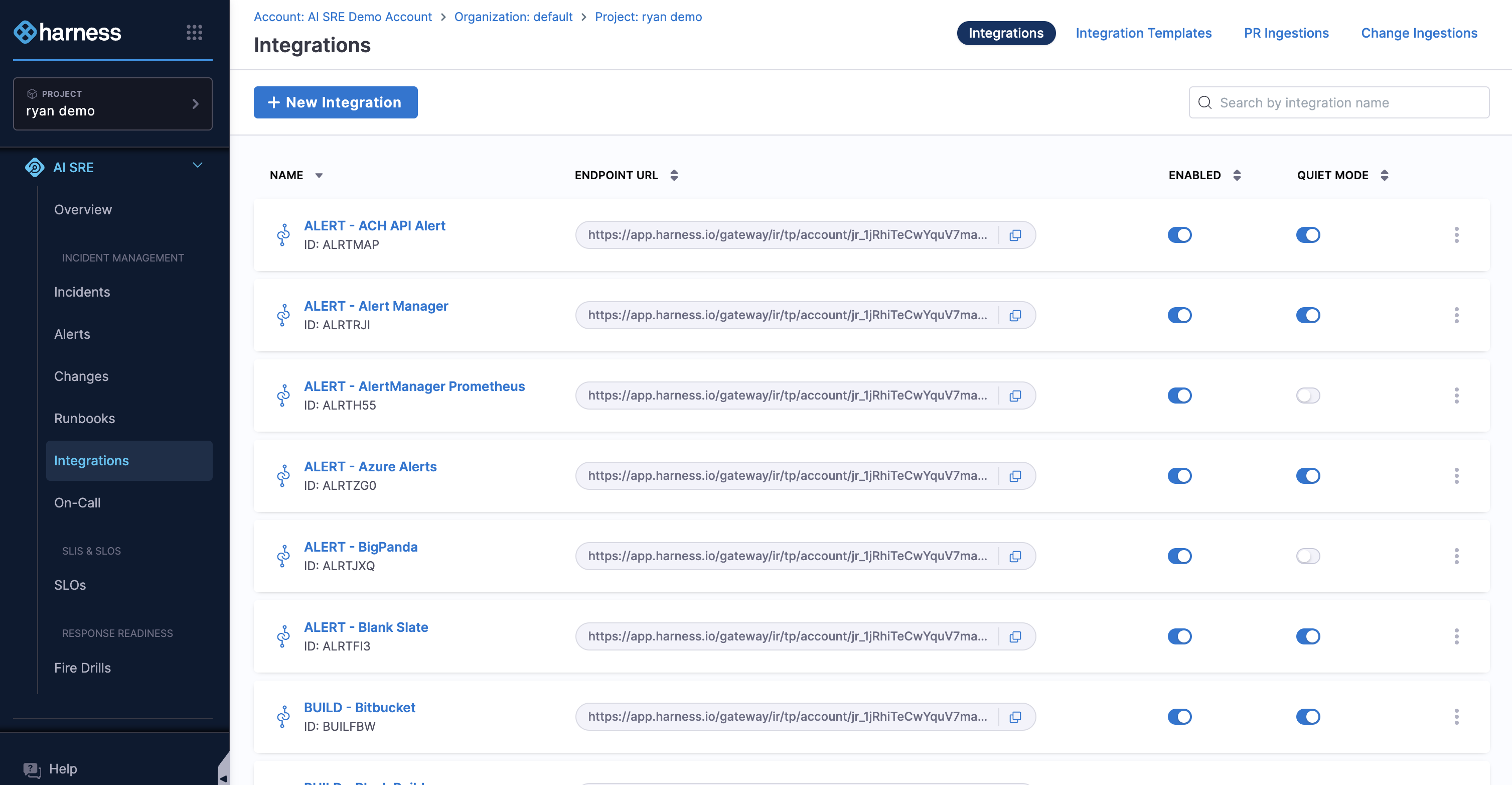Open Fire Drills in sidebar
The width and height of the screenshot is (1512, 785).
(82, 668)
